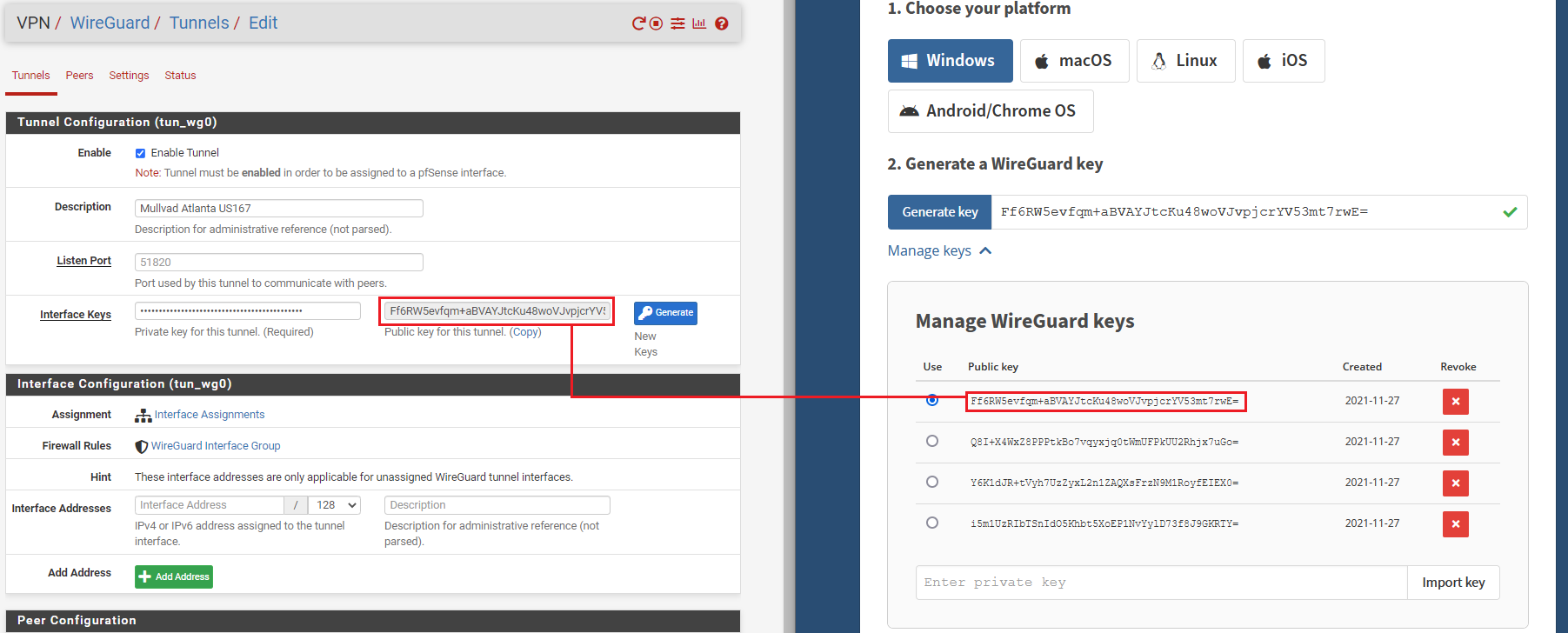This screenshot has width=1568, height=633.
Task: Select radio for key i5m1UzRIbTSnId
Action: 932,523
